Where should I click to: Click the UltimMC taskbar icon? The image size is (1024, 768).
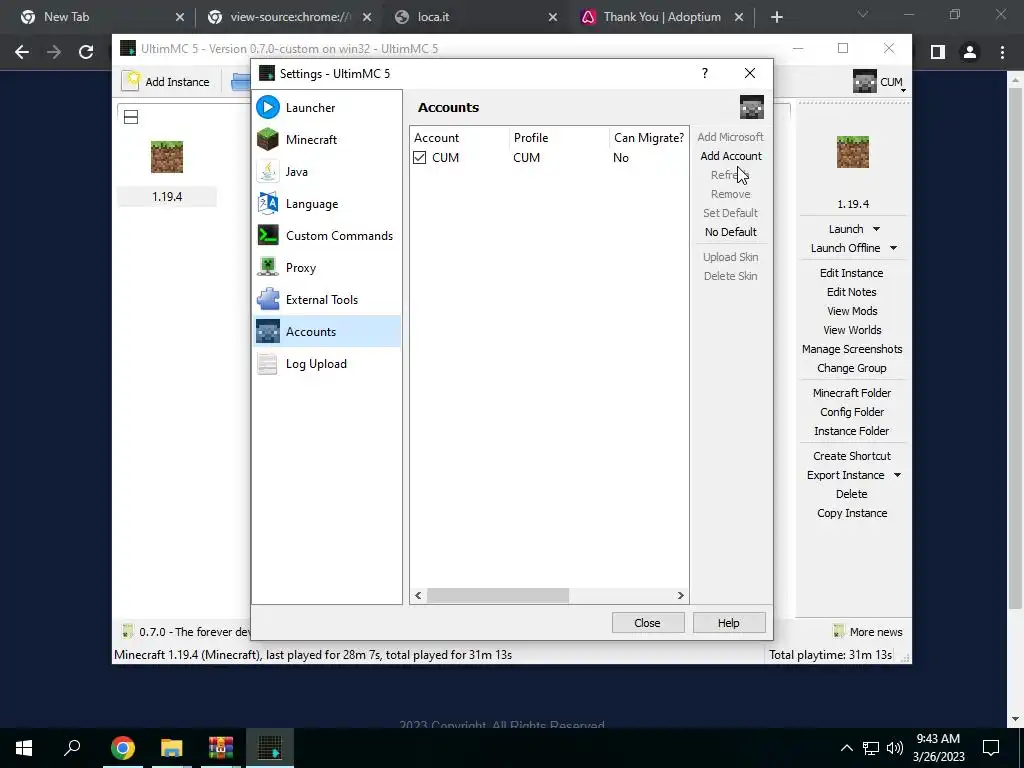click(x=270, y=748)
